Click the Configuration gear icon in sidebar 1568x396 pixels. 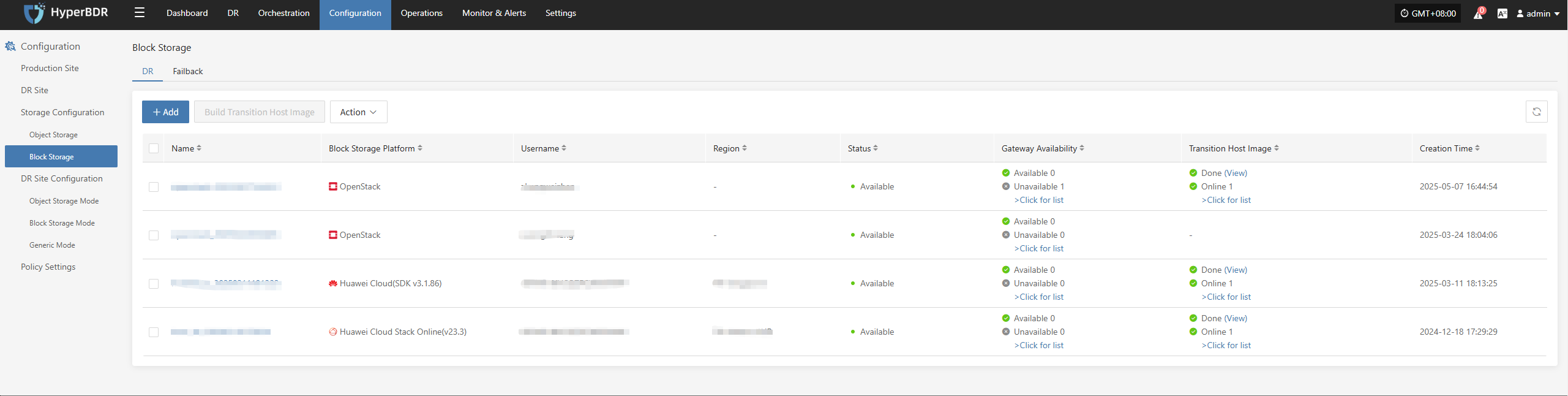pos(10,46)
